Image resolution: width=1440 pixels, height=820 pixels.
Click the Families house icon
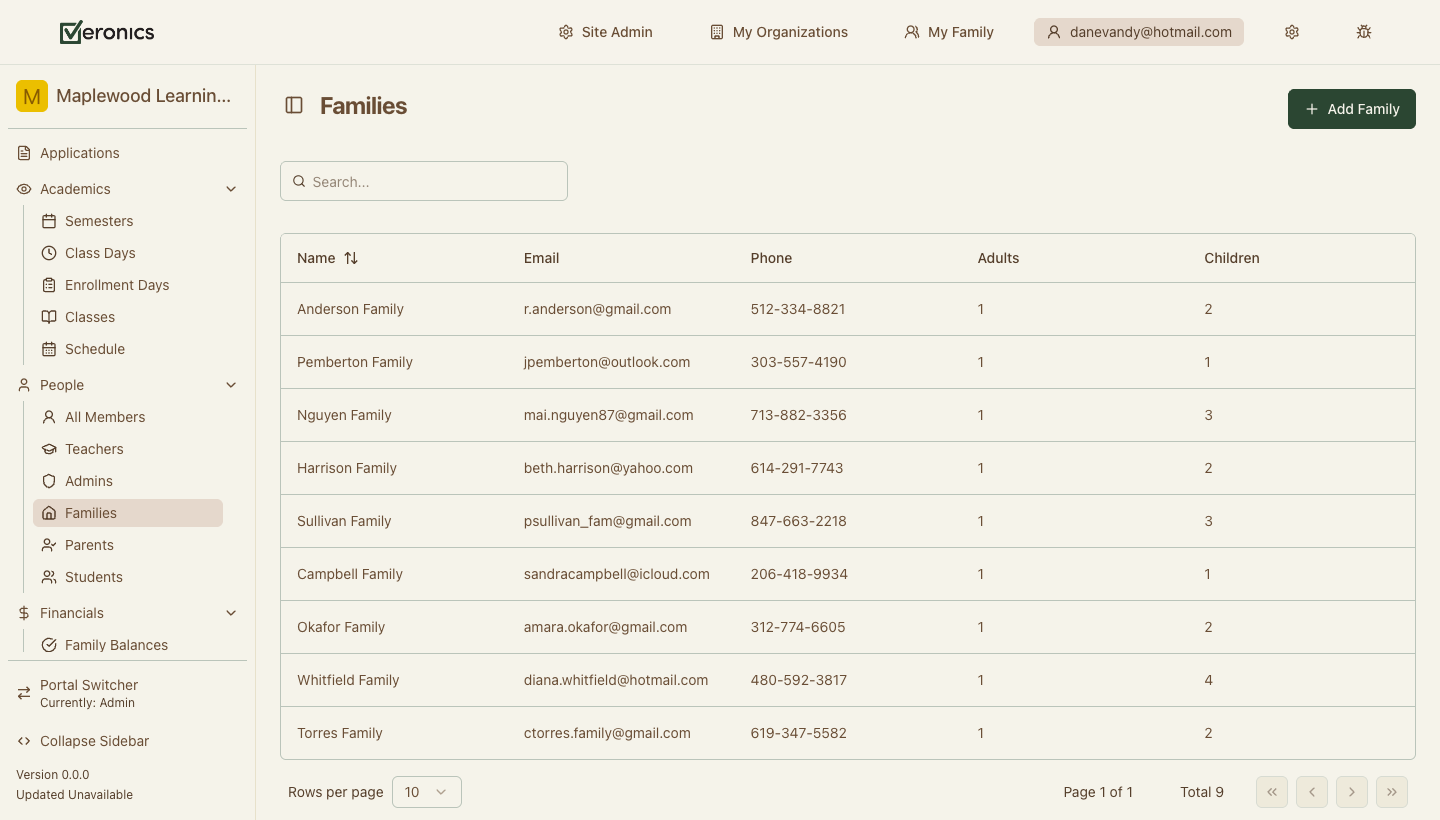[49, 513]
